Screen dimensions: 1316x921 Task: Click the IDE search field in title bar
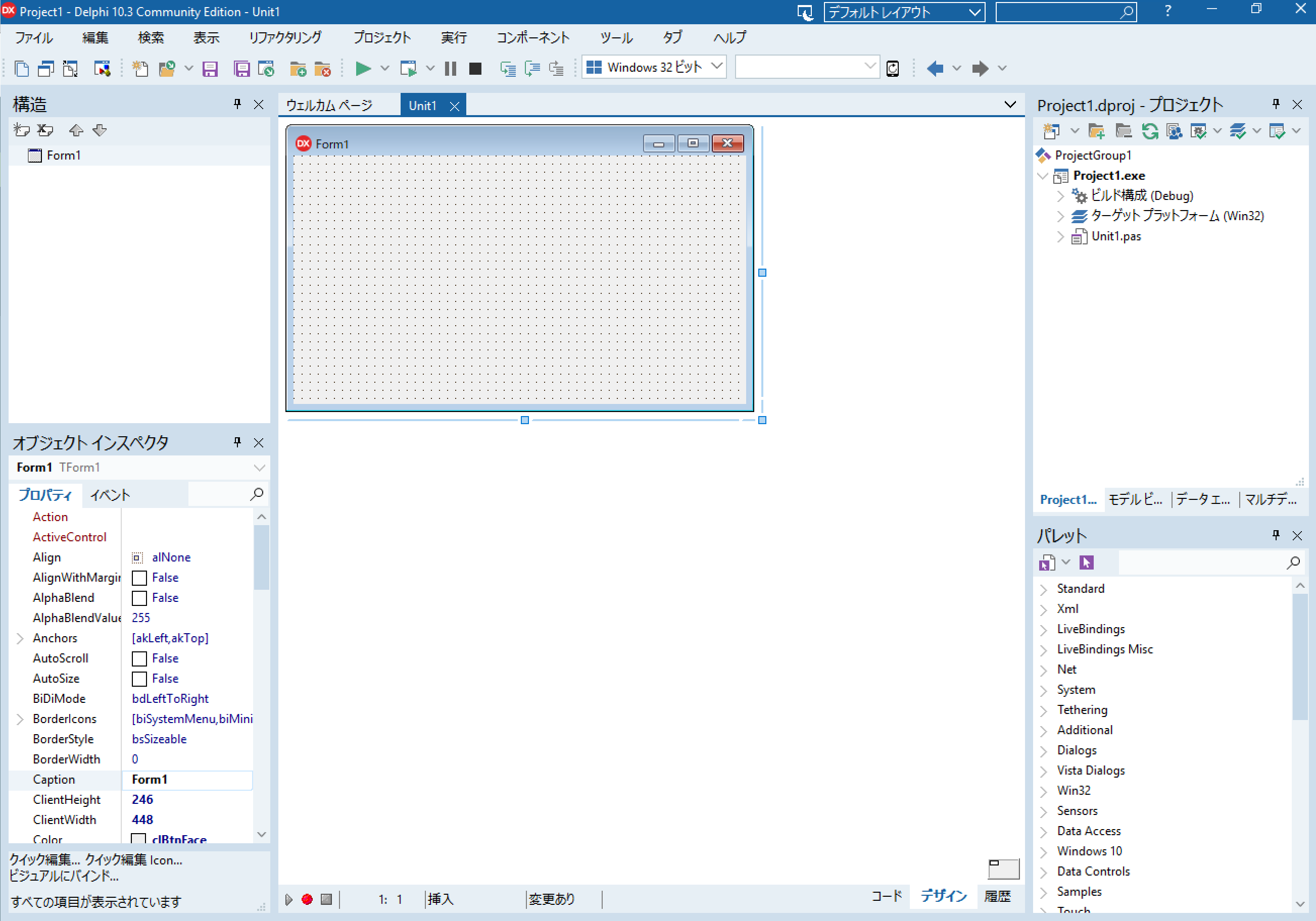point(1066,12)
